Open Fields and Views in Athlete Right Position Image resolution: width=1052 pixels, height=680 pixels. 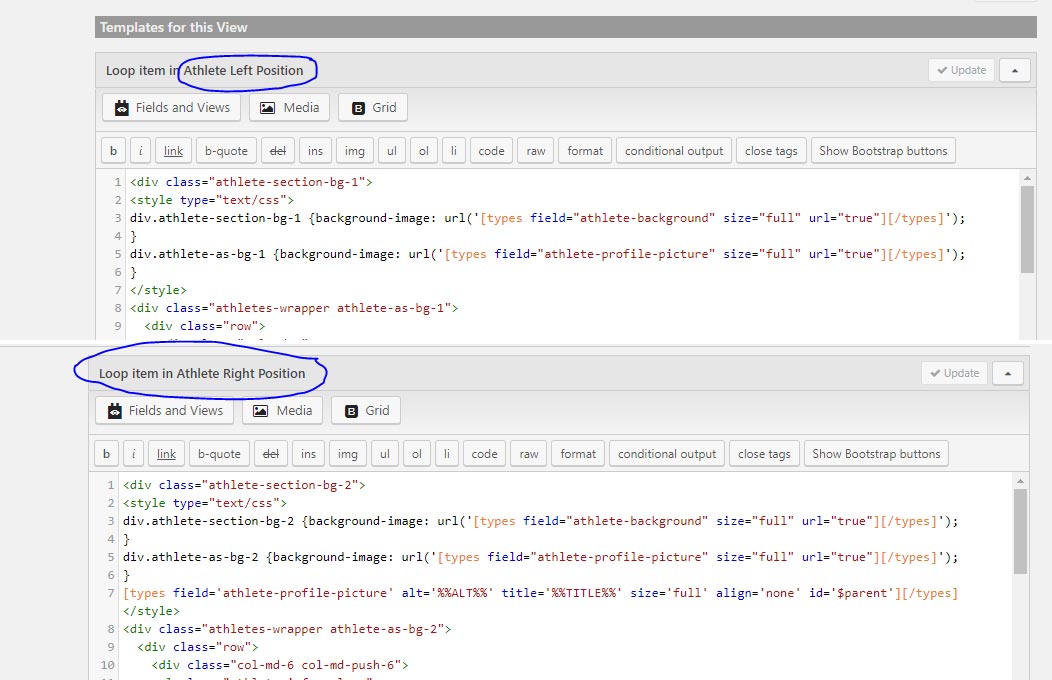(x=164, y=410)
